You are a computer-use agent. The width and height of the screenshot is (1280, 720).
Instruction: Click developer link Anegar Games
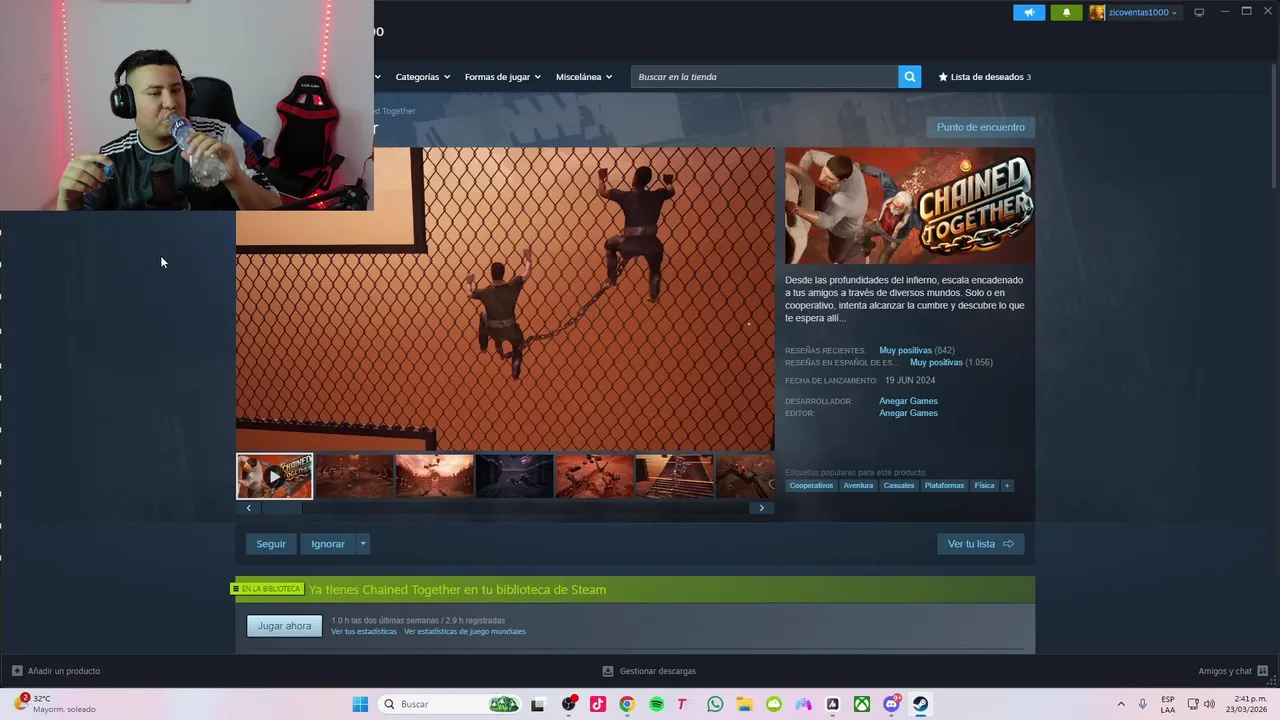pos(908,401)
